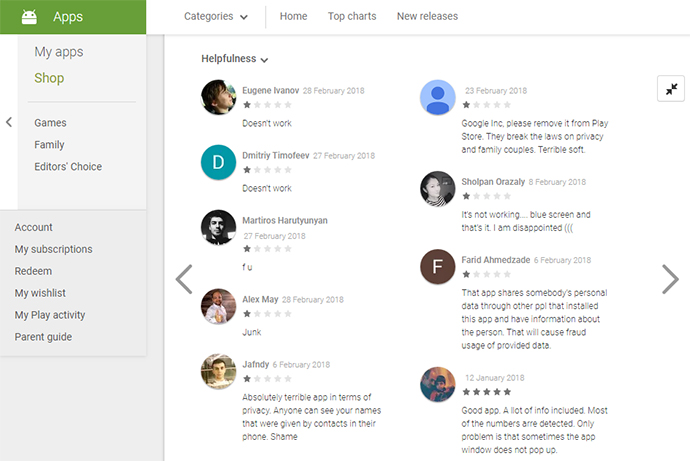Image resolution: width=690 pixels, height=461 pixels.
Task: Collapse reviews with the minimize arrows icon
Action: tap(670, 88)
